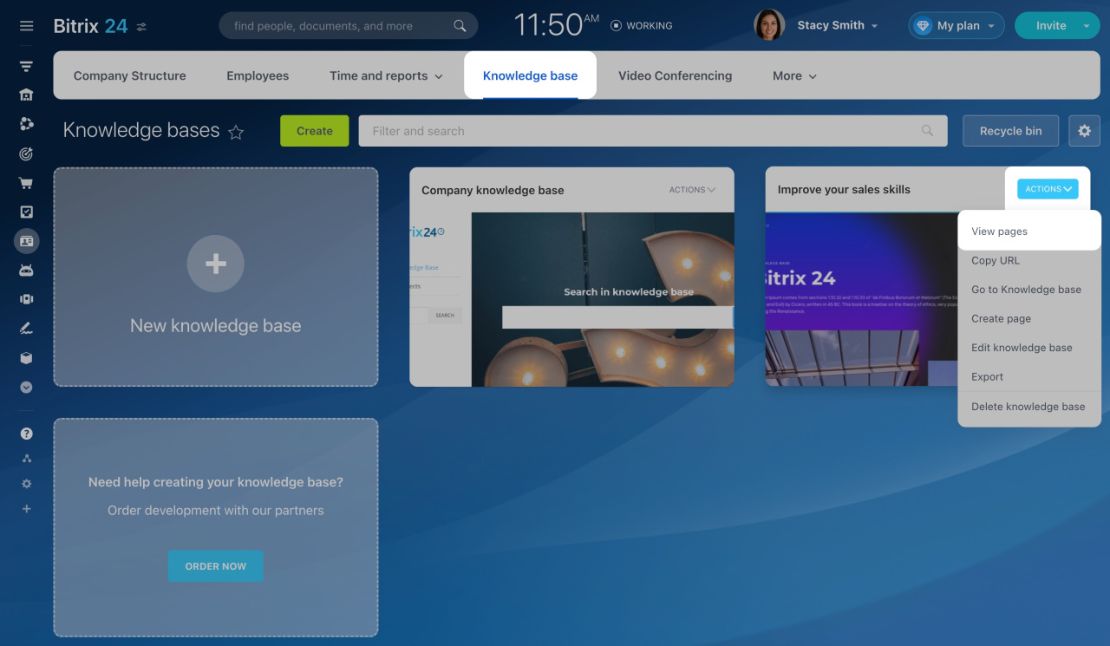Switch to the Employees tab

258,76
